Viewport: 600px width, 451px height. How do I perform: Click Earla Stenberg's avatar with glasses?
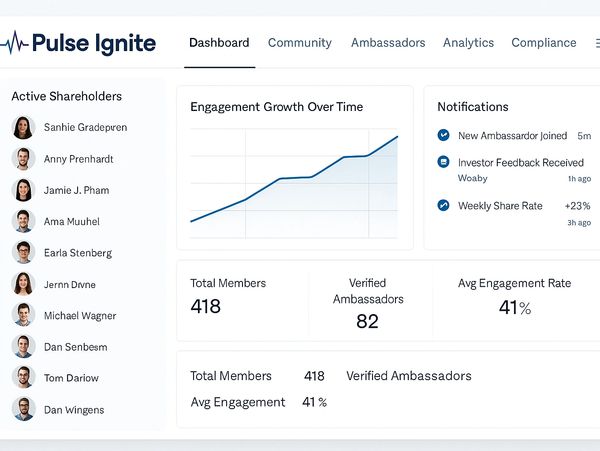(x=23, y=252)
